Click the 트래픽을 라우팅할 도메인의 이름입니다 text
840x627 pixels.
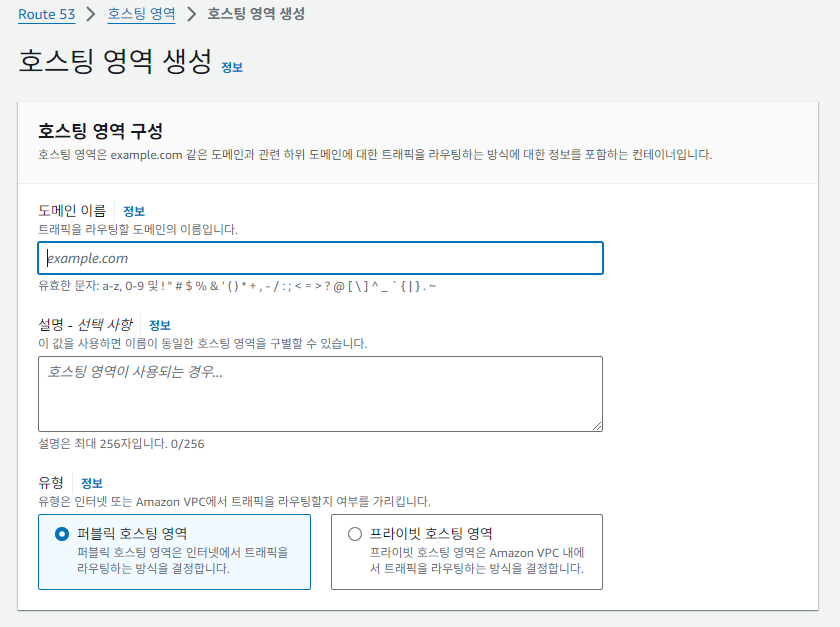[138, 229]
